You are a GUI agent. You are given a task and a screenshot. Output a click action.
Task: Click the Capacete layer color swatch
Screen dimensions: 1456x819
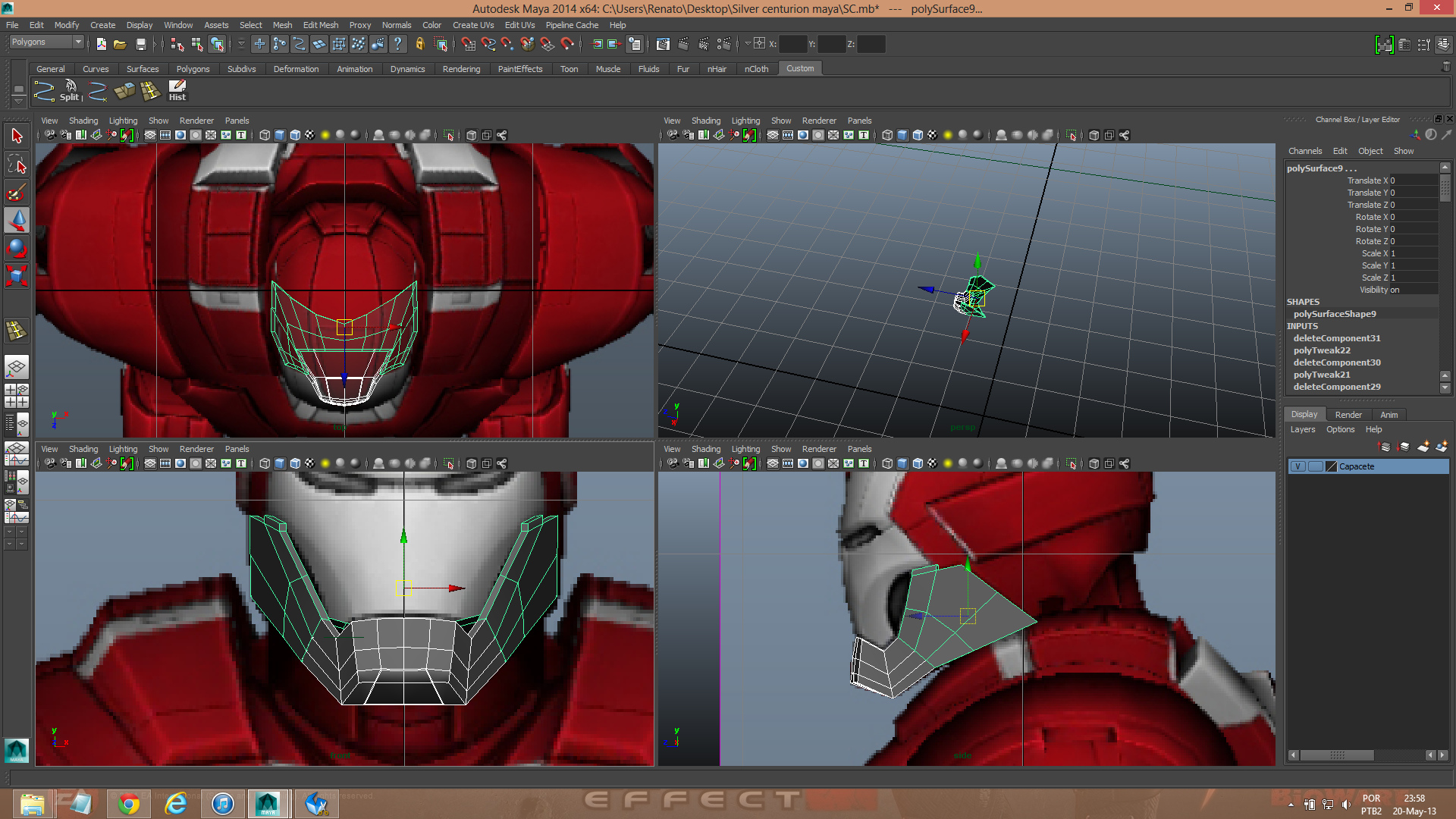coord(1331,466)
